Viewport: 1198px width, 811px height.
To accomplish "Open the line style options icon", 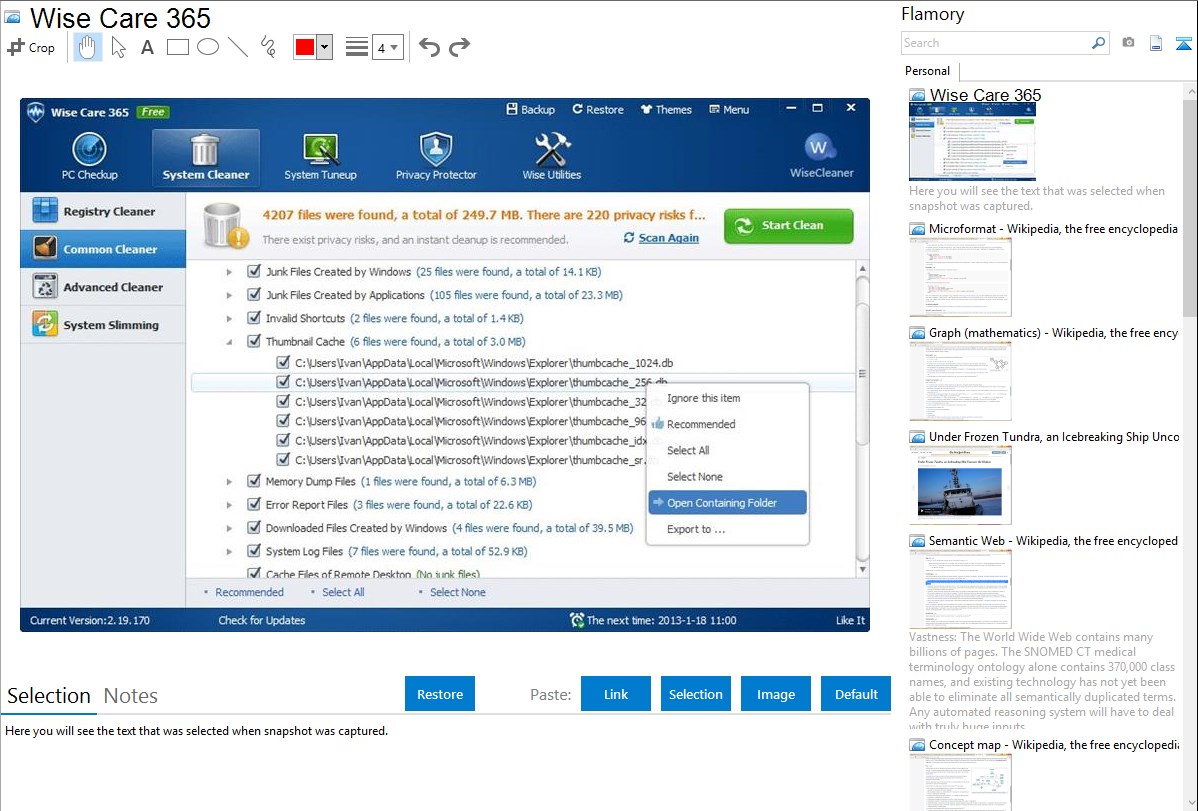I will coord(356,47).
